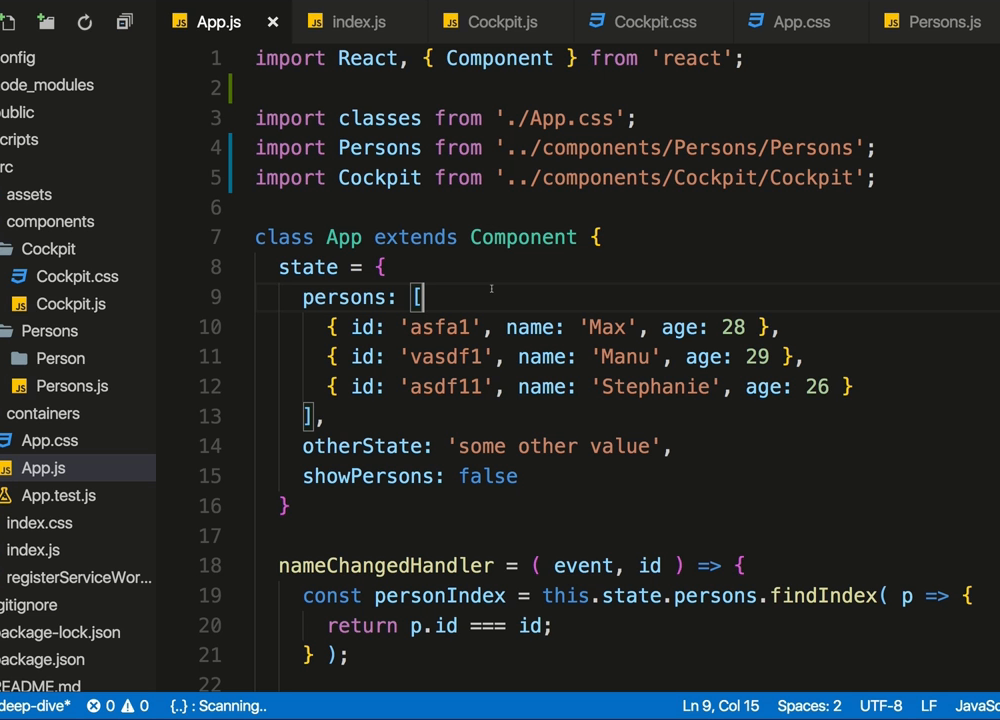Click on 'nameChangedHandler' in line 18
1000x720 pixels.
pos(386,566)
